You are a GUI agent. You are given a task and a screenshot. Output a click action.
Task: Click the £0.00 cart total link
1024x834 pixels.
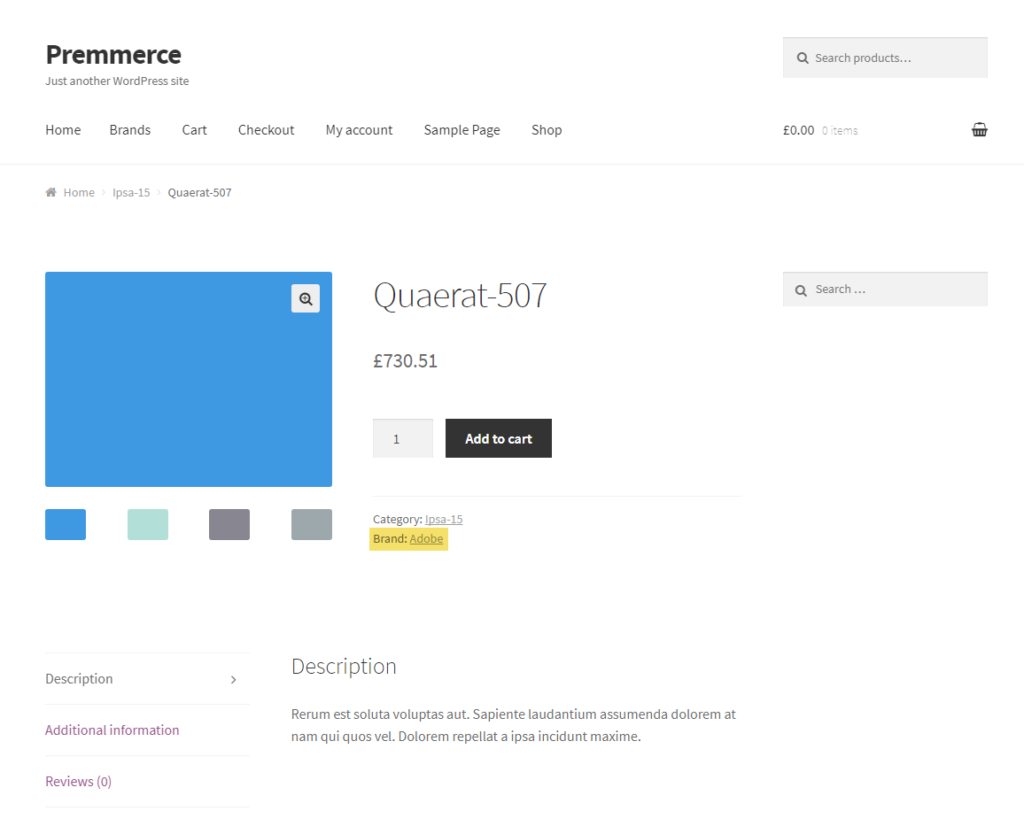click(799, 130)
